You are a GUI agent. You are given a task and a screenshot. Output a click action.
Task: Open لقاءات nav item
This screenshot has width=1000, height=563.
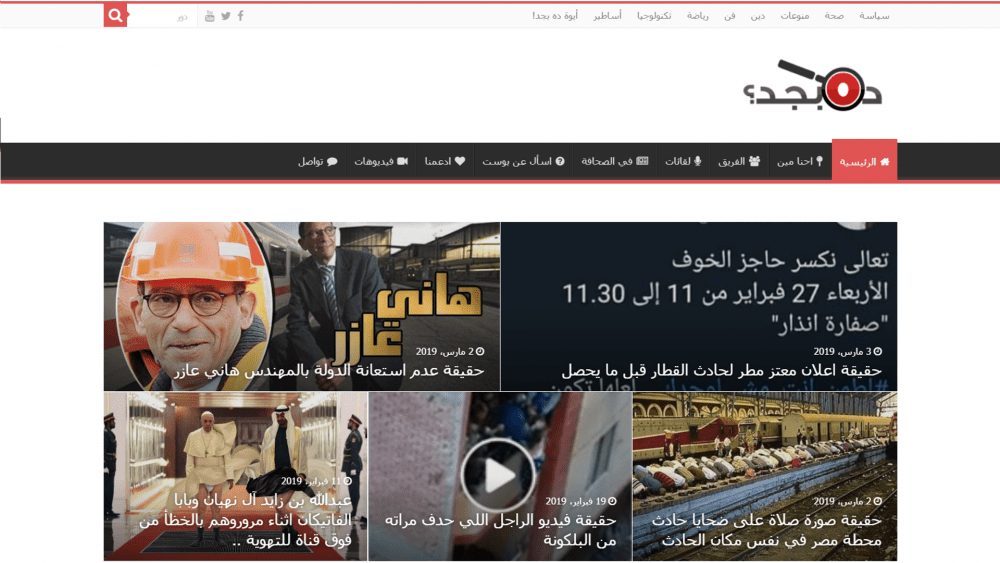click(x=683, y=161)
